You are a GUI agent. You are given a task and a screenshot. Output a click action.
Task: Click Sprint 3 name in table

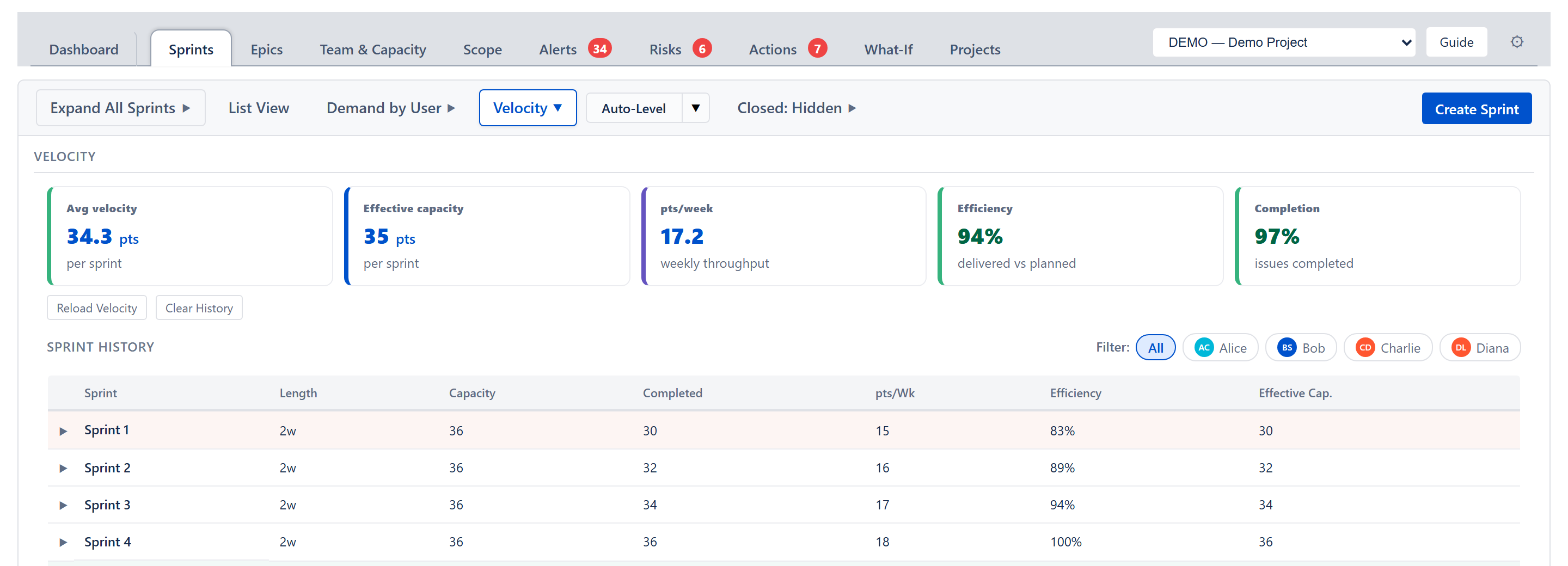click(107, 505)
